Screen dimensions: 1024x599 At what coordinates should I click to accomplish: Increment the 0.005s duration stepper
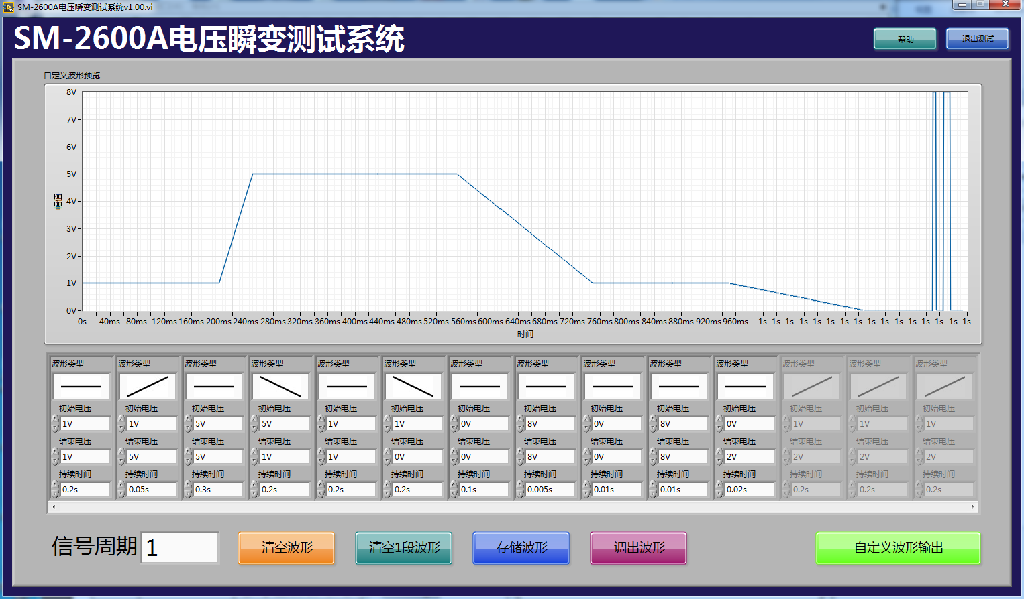point(521,485)
